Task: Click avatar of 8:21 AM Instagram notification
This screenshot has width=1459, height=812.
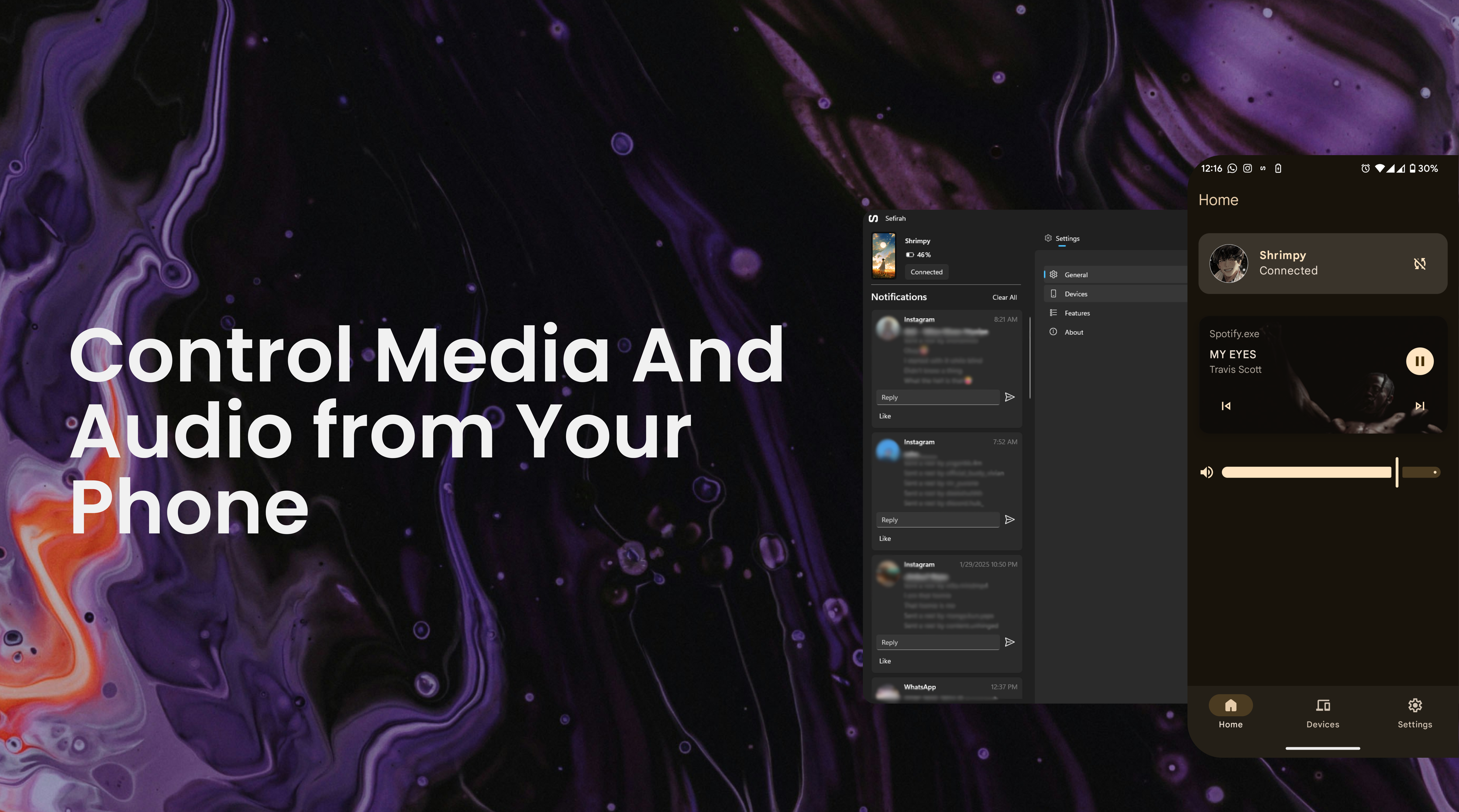Action: [887, 328]
